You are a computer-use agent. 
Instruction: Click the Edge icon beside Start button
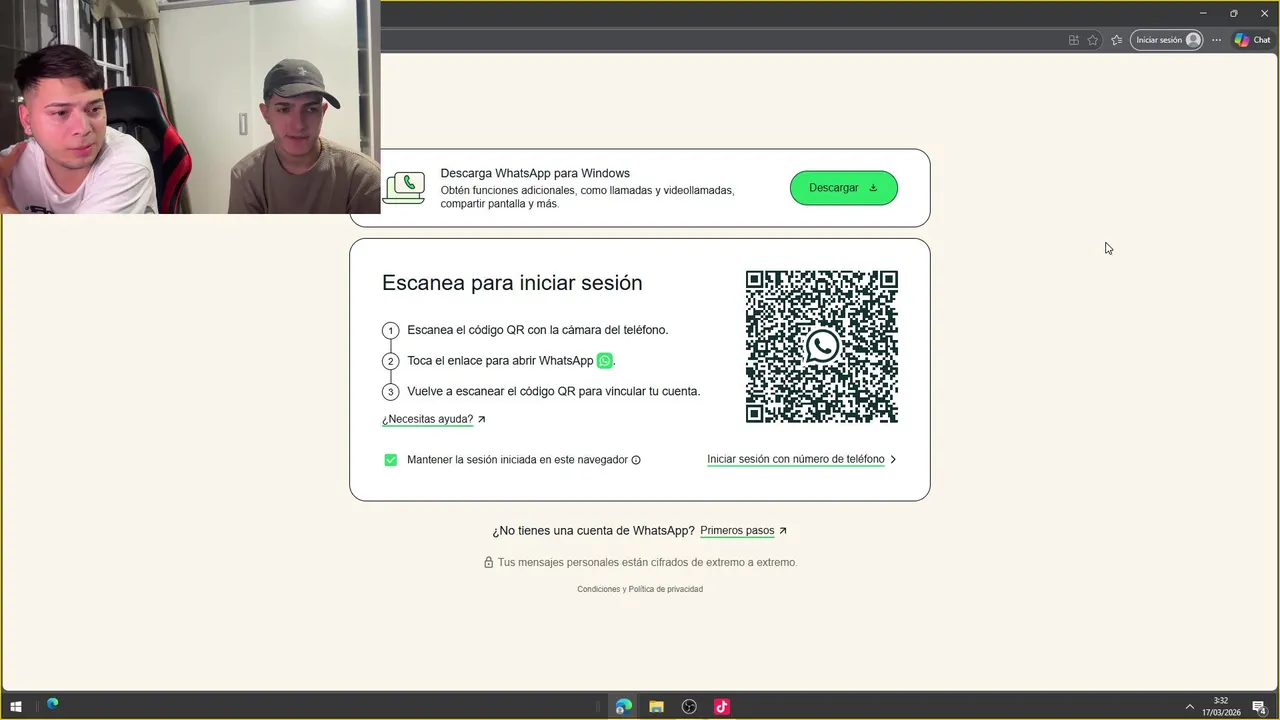(52, 704)
